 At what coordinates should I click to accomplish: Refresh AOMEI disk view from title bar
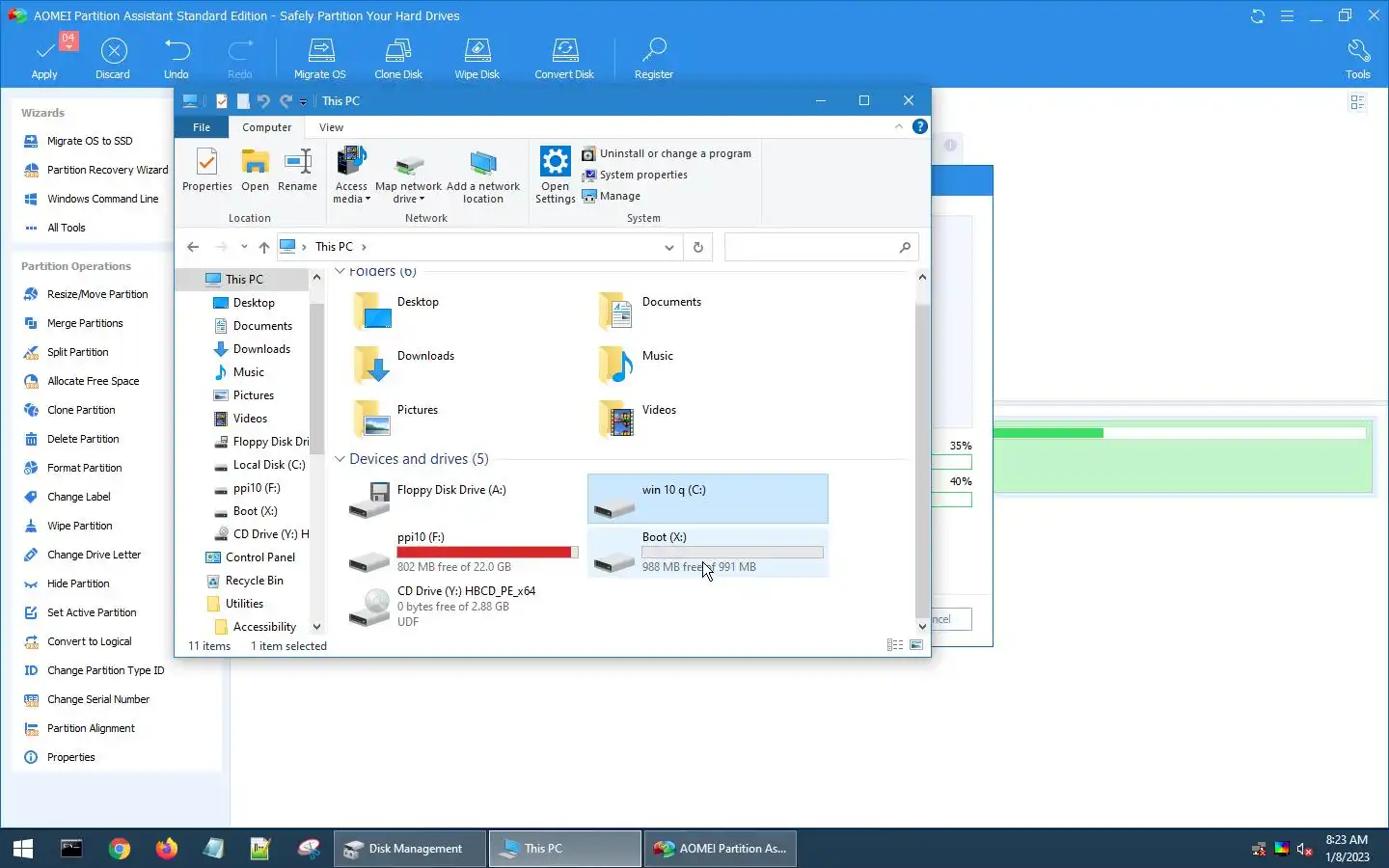(x=1257, y=16)
